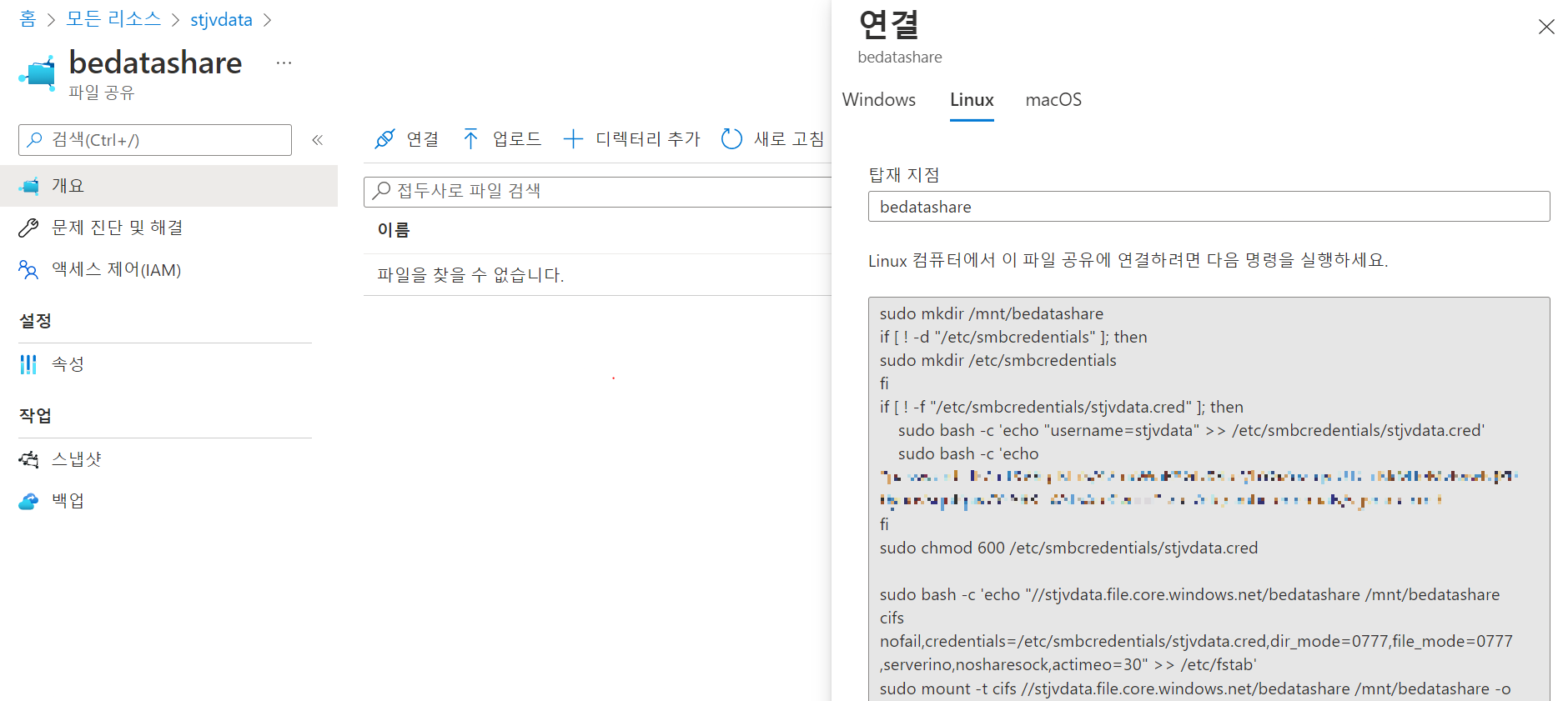Viewport: 1568px width, 701px height.
Task: Click the plus icon for adding directory
Action: (573, 139)
